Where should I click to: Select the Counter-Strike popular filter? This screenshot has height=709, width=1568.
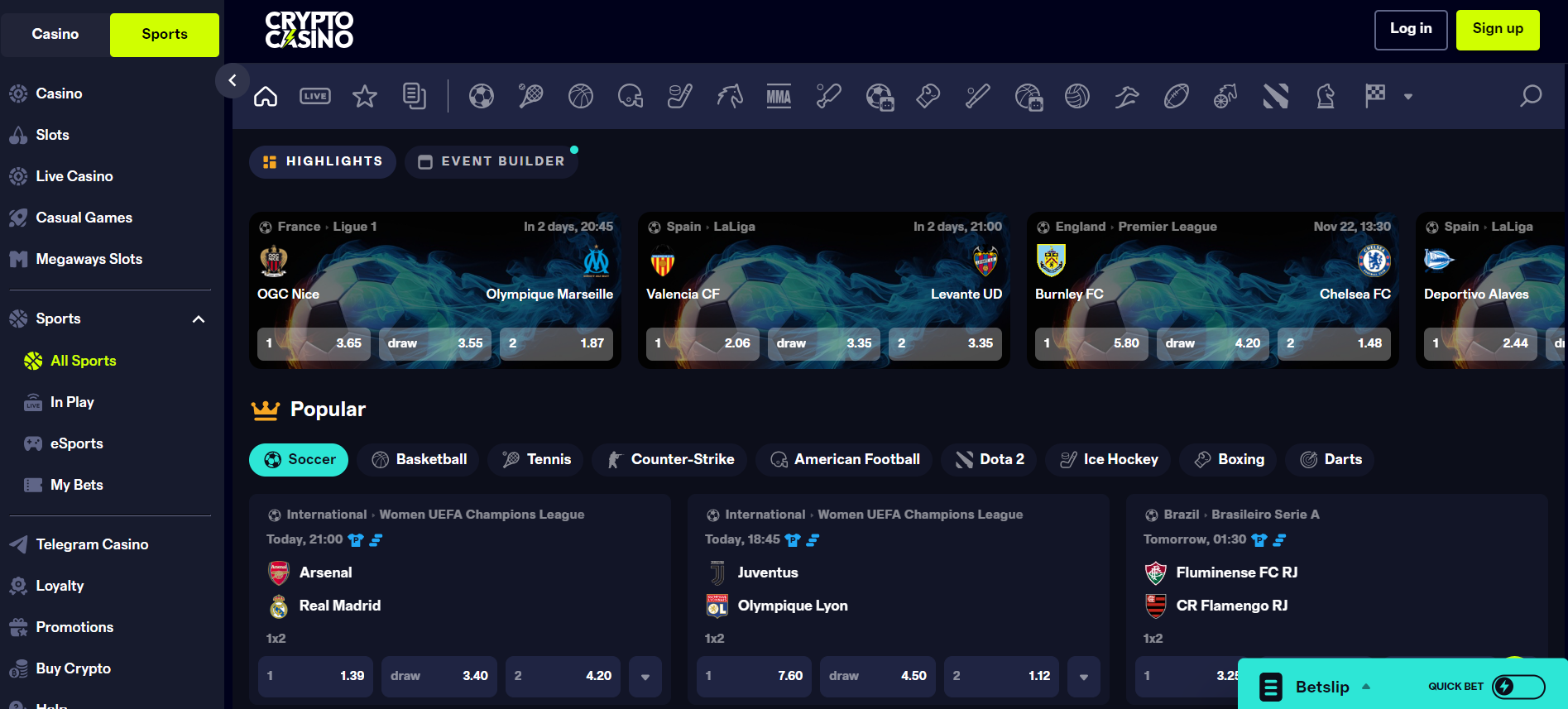(x=670, y=459)
